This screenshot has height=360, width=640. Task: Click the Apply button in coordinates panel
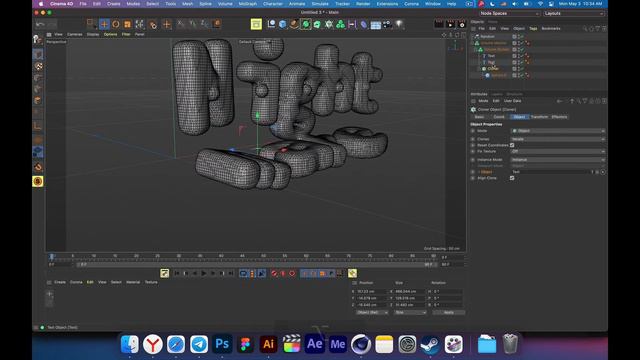(449, 312)
